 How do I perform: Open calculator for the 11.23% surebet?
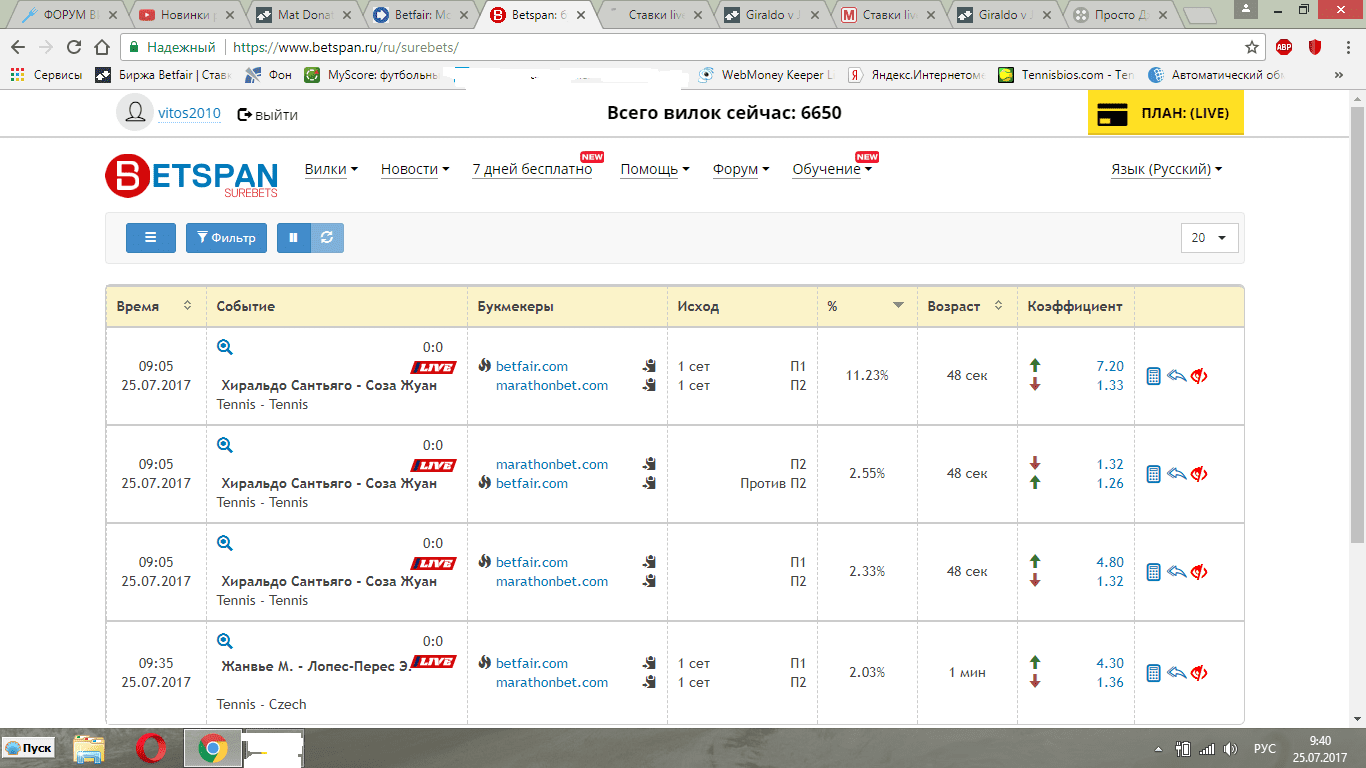[1153, 376]
